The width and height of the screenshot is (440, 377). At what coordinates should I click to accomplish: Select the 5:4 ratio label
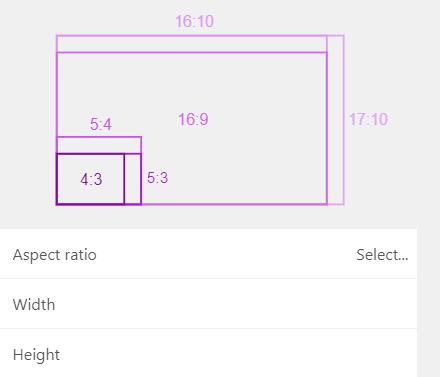101,125
